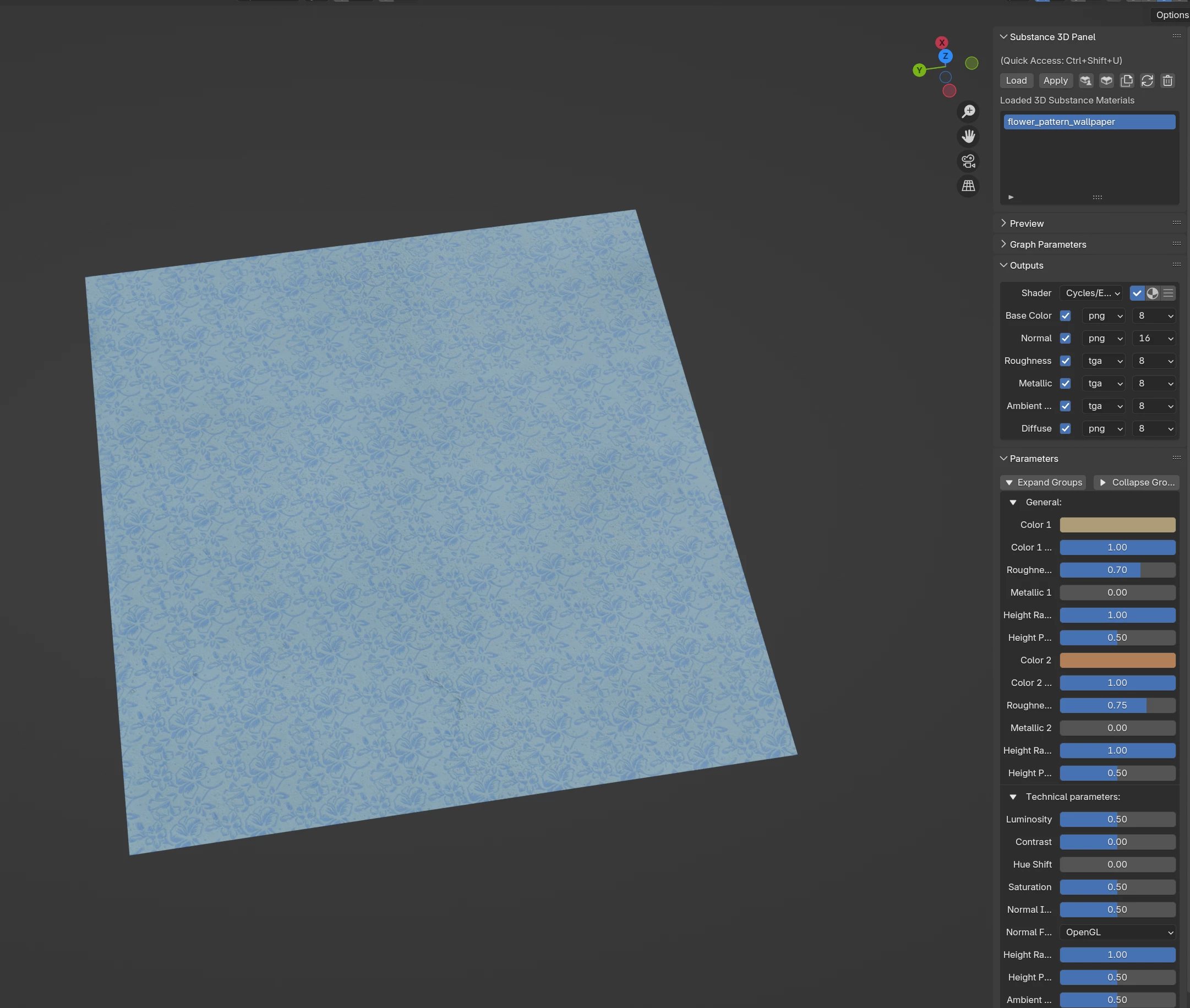Expand the Preview panel section
The width and height of the screenshot is (1190, 1008).
[x=1026, y=224]
